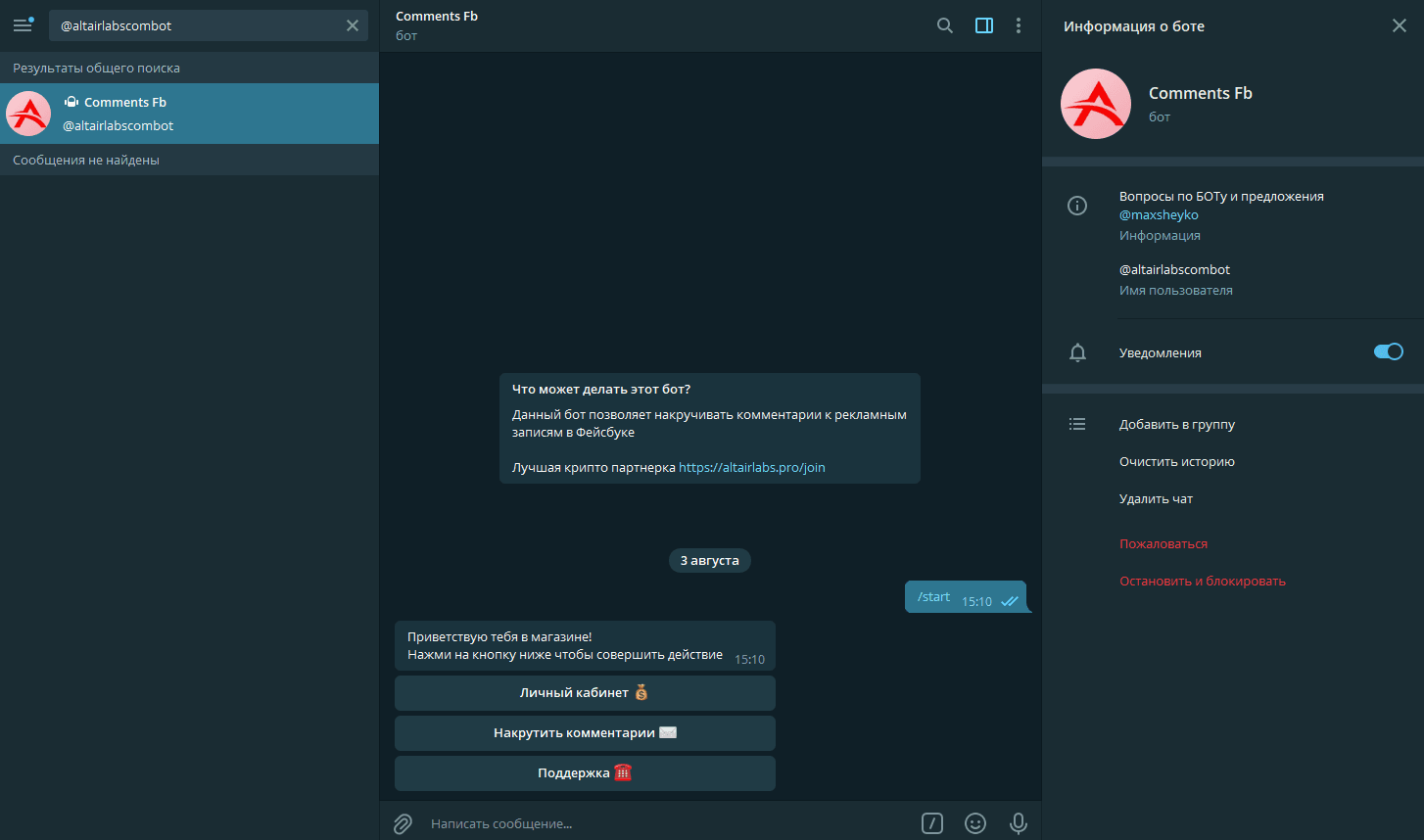1424x840 pixels.
Task: Record a voice message with the microphone
Action: [1019, 823]
